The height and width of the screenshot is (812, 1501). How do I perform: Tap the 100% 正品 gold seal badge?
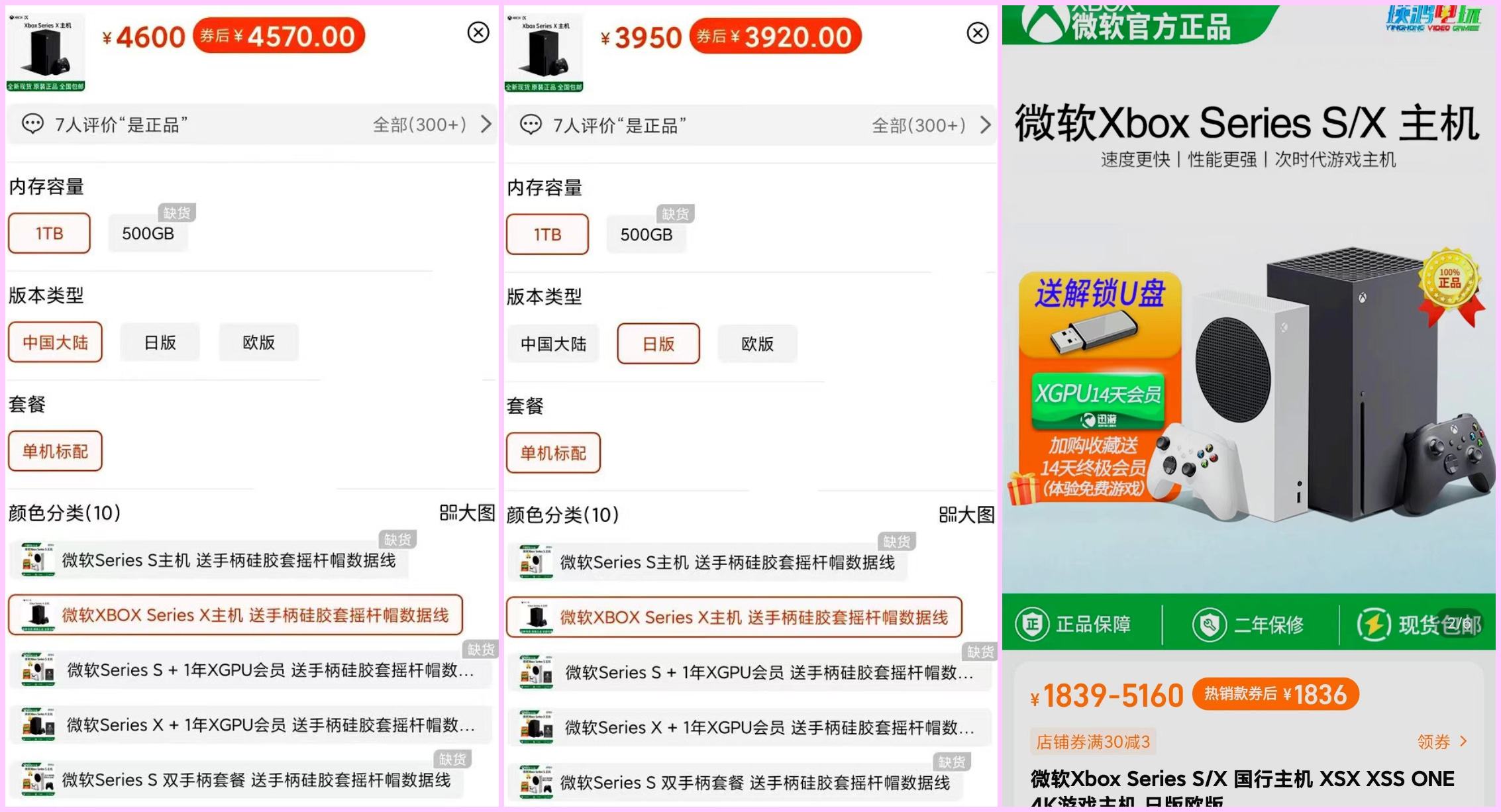pyautogui.click(x=1451, y=286)
